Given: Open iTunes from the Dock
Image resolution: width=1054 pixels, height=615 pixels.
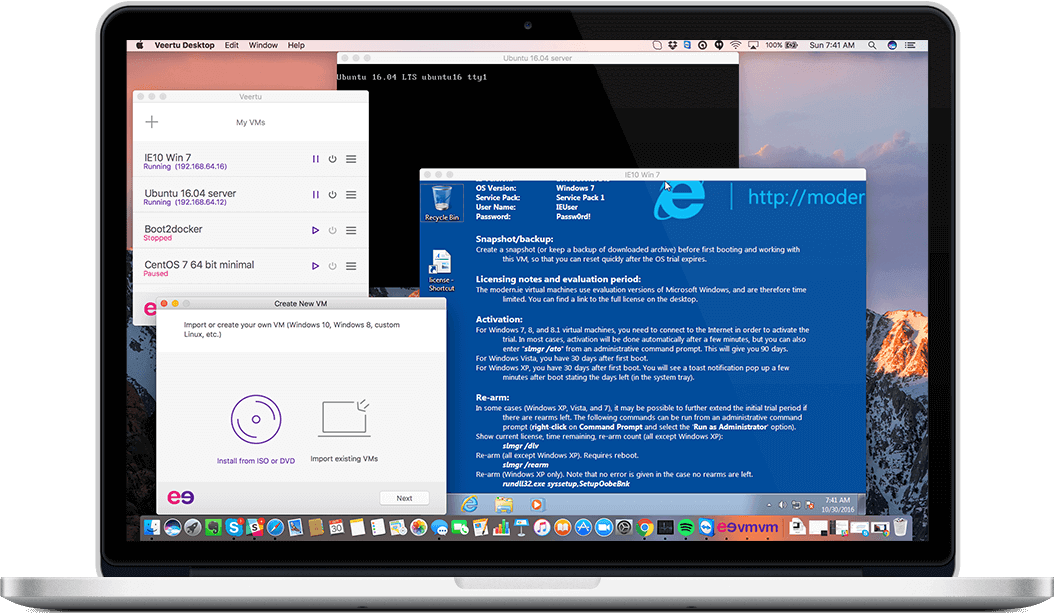Looking at the screenshot, I should (542, 528).
